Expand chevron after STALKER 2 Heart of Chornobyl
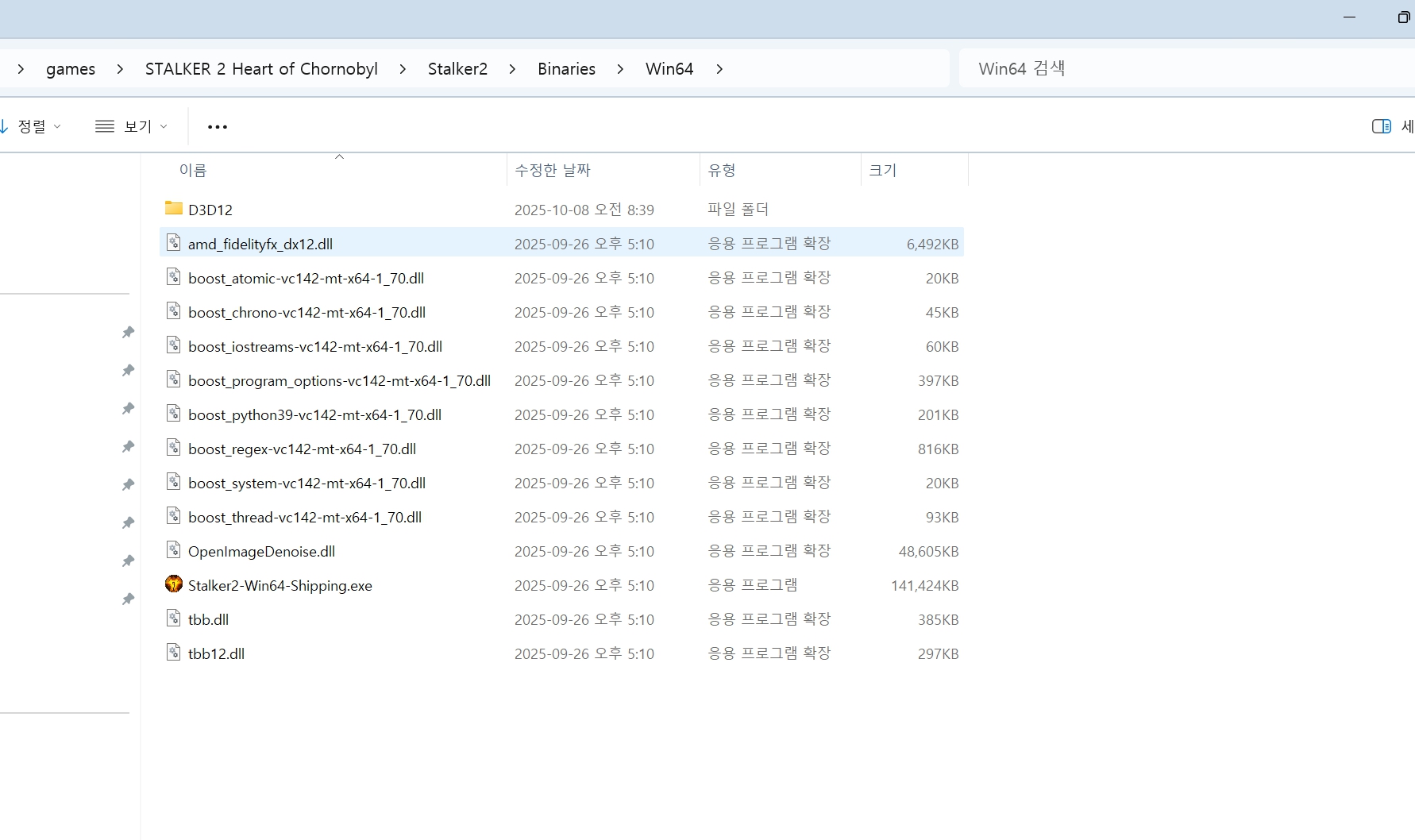The image size is (1415, 840). (x=403, y=69)
